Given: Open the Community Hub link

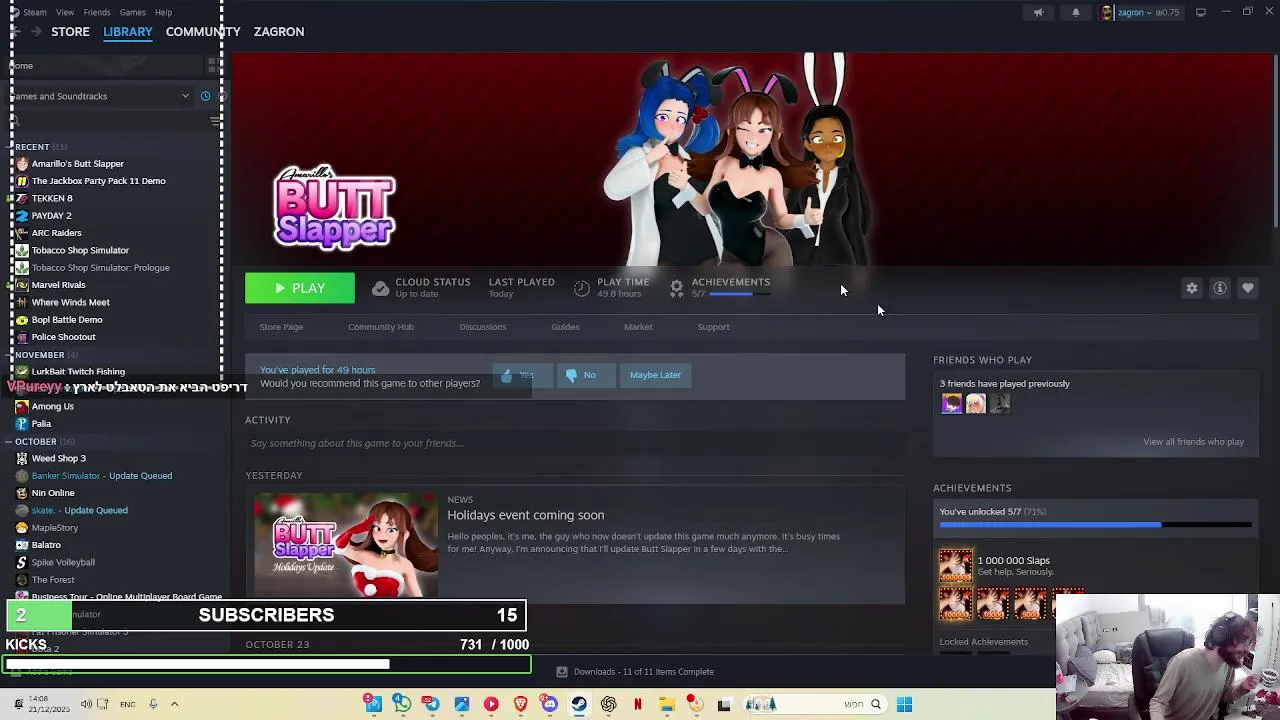Looking at the screenshot, I should (381, 327).
